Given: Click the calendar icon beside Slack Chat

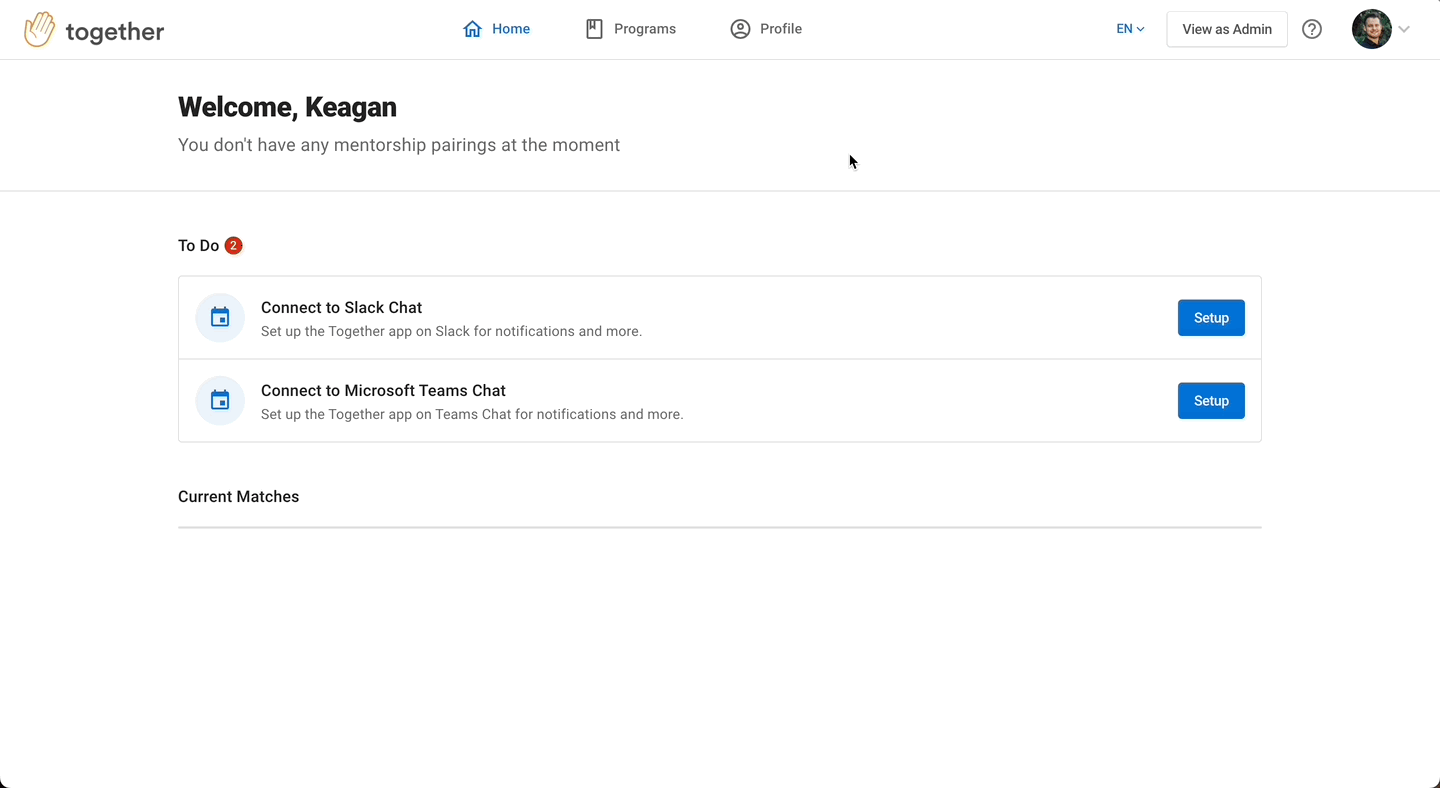Looking at the screenshot, I should (220, 318).
